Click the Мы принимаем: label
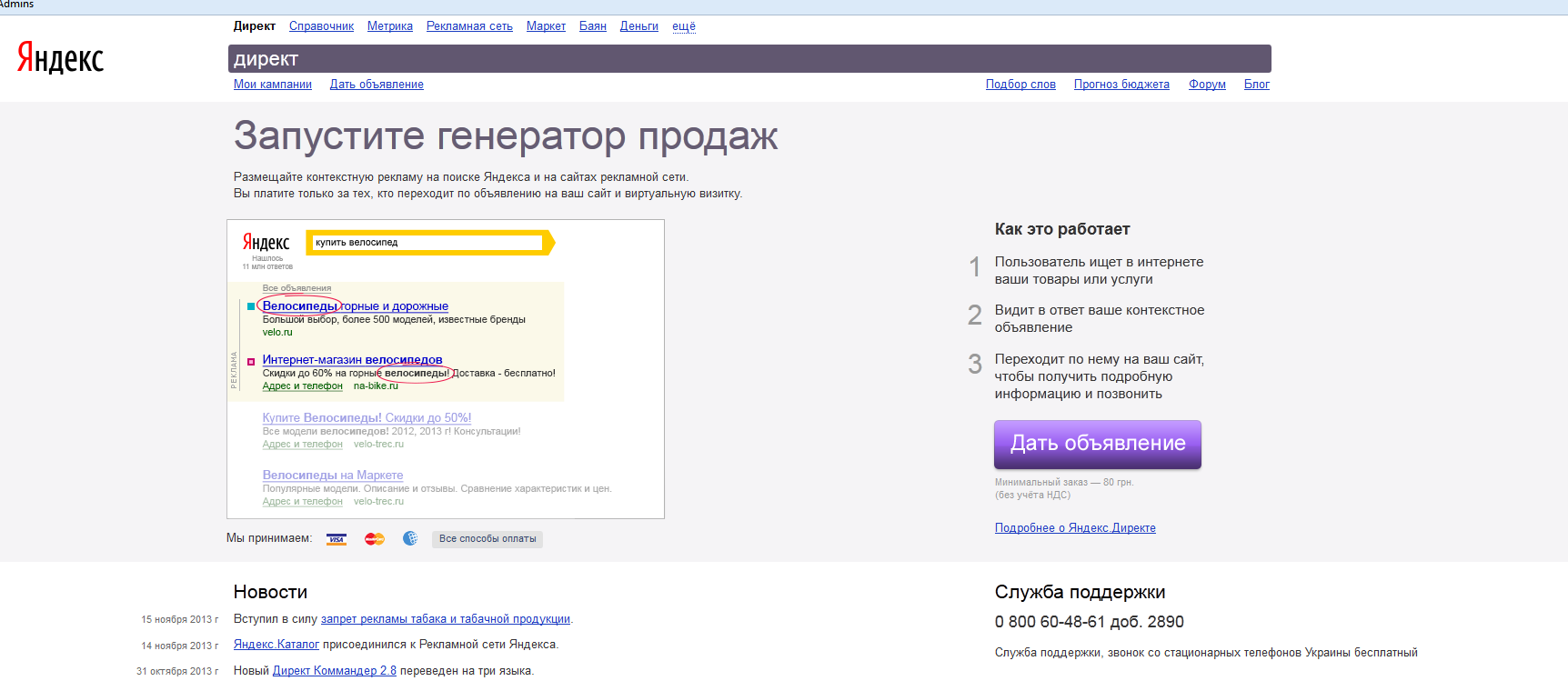The width and height of the screenshot is (1568, 691). pos(269,538)
